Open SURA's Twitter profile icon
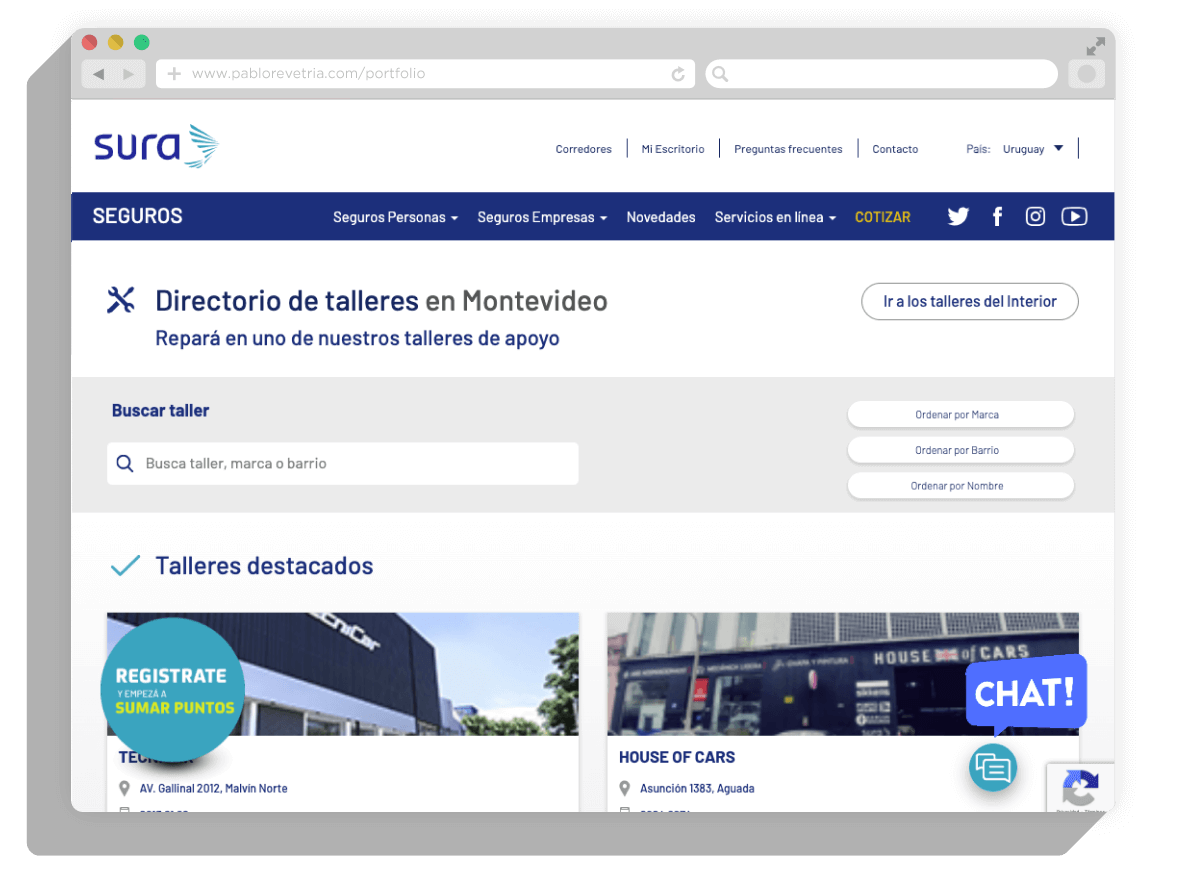1191x880 pixels. click(x=958, y=217)
